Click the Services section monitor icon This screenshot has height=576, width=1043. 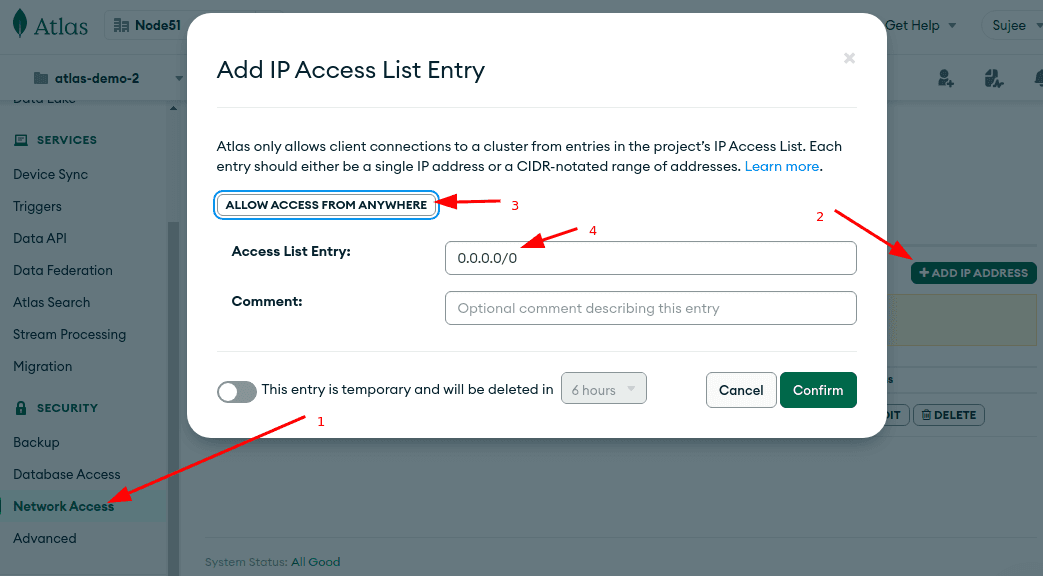(21, 140)
